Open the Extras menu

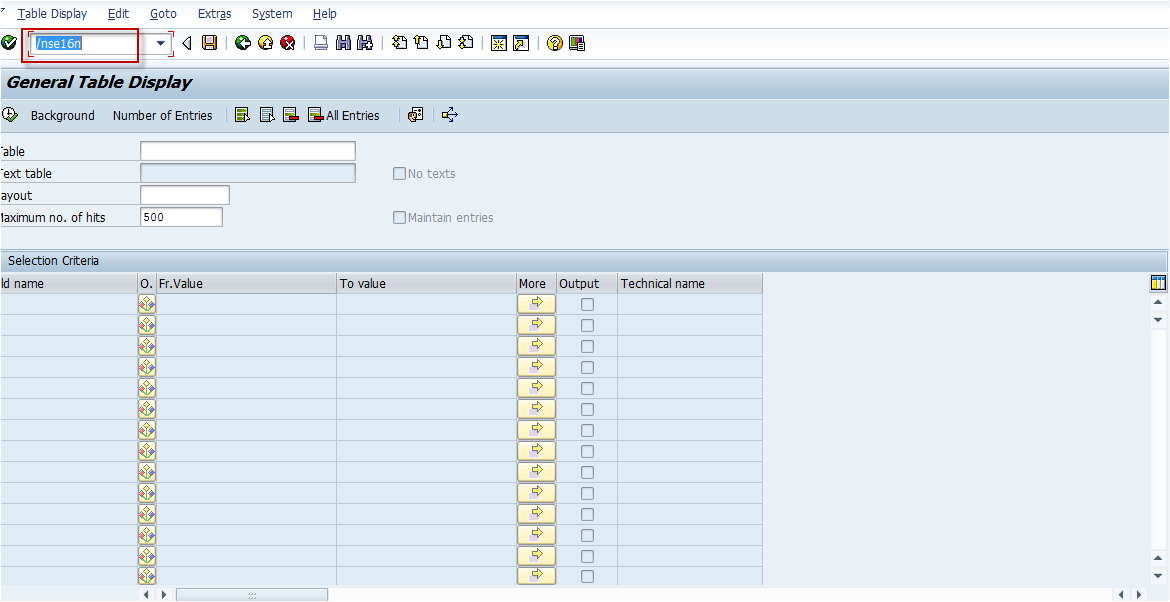214,13
